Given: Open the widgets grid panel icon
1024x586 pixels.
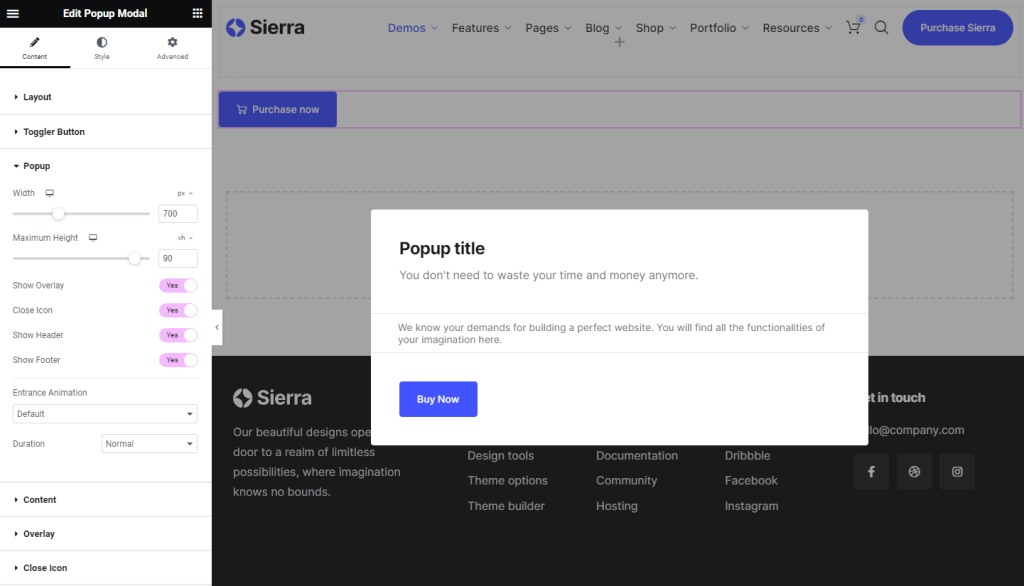Looking at the screenshot, I should [197, 13].
